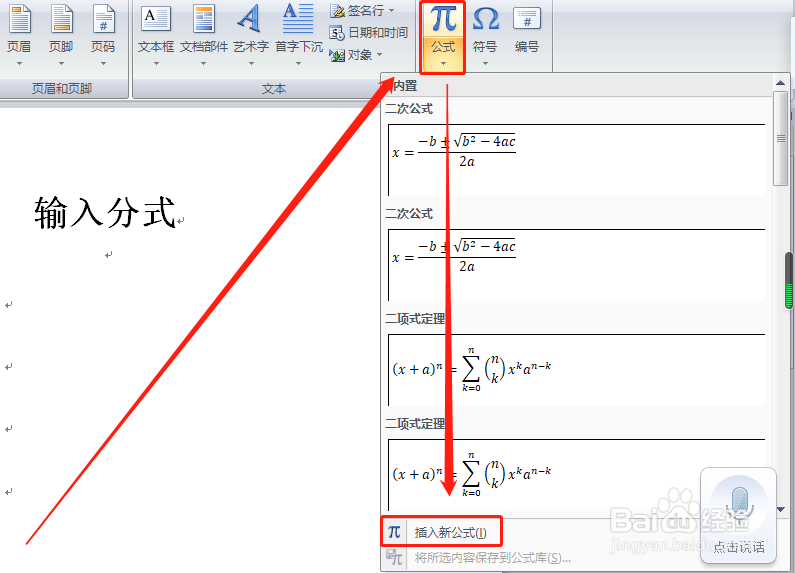Click the 内置 gallery section header
The image size is (795, 573).
[x=405, y=86]
